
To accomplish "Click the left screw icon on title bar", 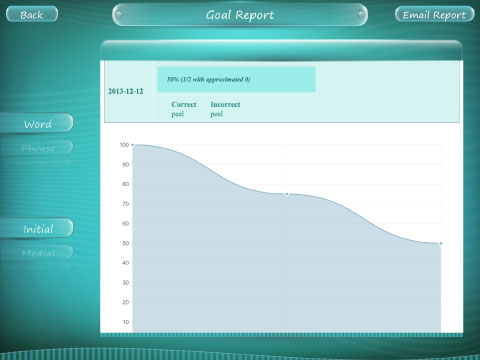I will (119, 15).
